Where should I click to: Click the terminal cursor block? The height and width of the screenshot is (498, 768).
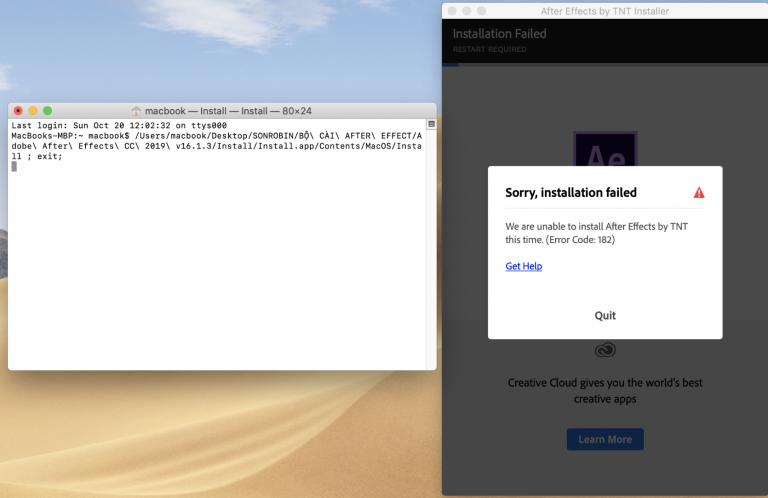14,166
